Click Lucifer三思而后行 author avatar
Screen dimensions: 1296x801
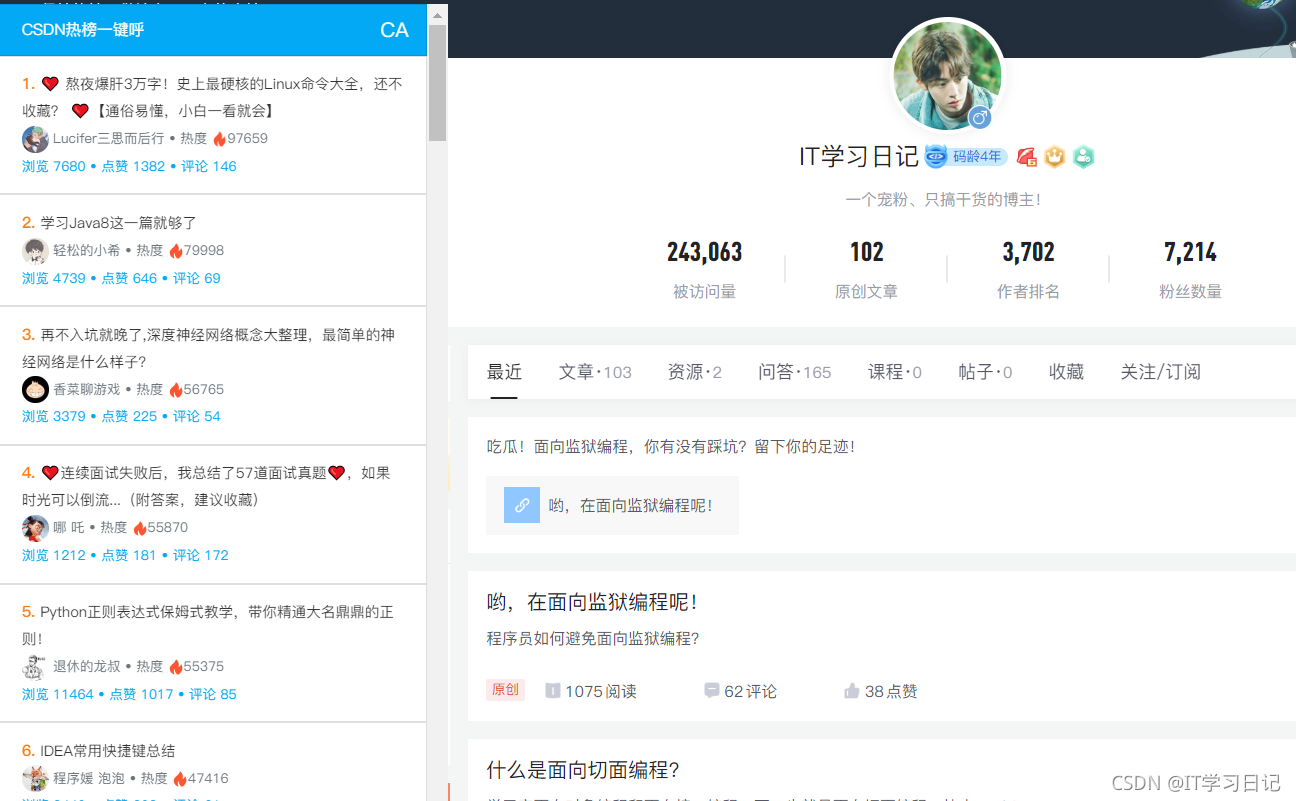click(x=35, y=139)
